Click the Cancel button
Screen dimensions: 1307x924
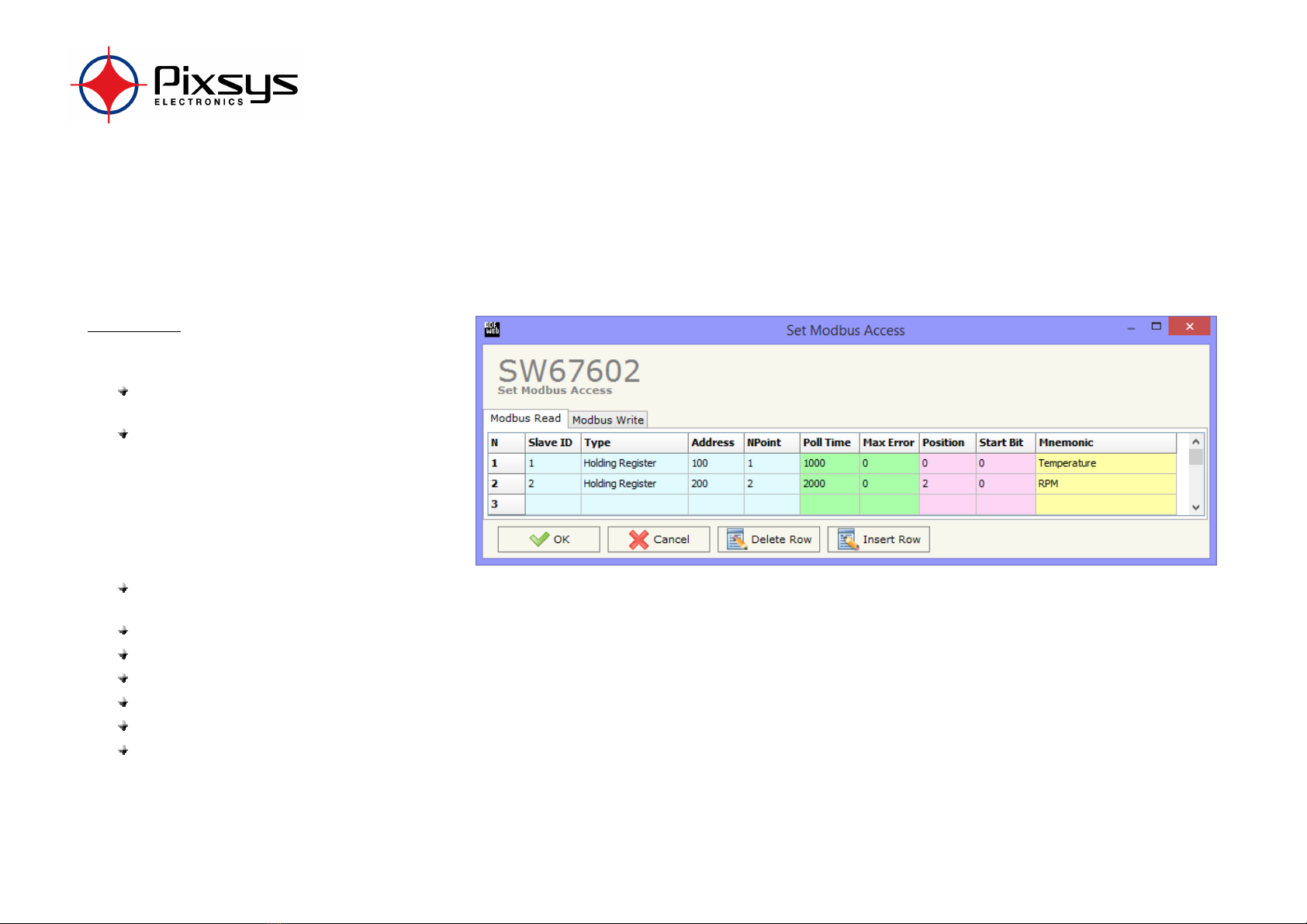pyautogui.click(x=659, y=539)
